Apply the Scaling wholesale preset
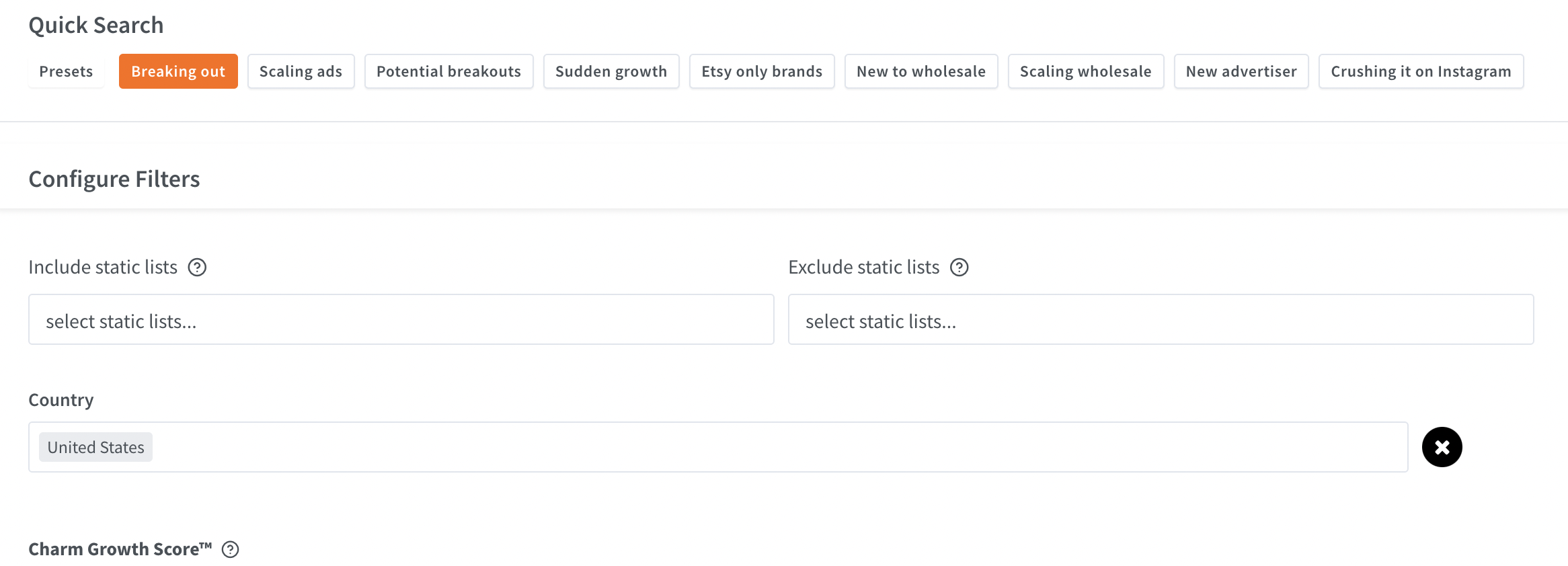1568x566 pixels. coord(1085,71)
